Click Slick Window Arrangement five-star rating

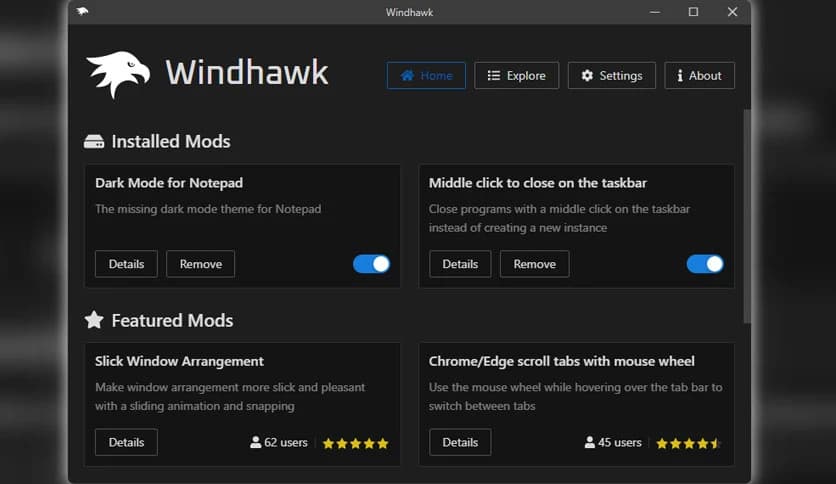point(356,443)
